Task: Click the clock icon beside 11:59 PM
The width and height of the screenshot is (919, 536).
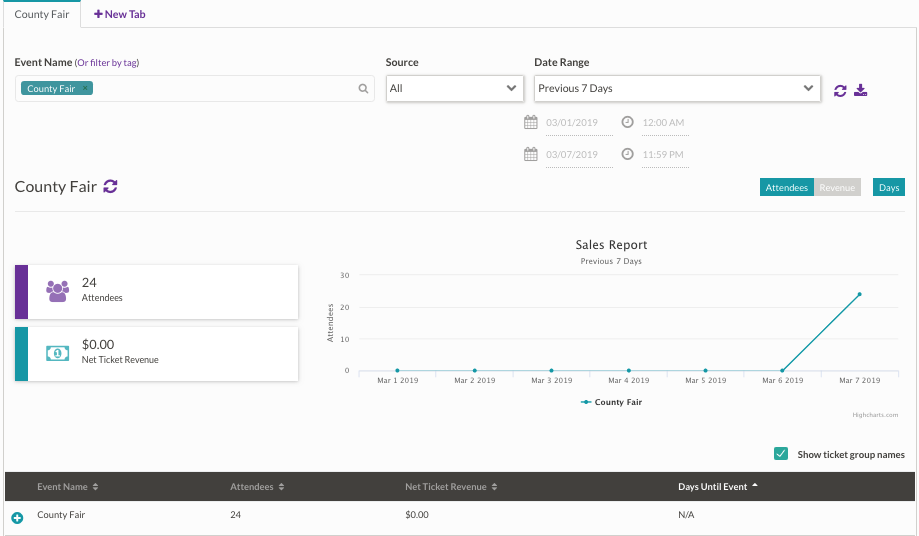Action: coord(627,155)
